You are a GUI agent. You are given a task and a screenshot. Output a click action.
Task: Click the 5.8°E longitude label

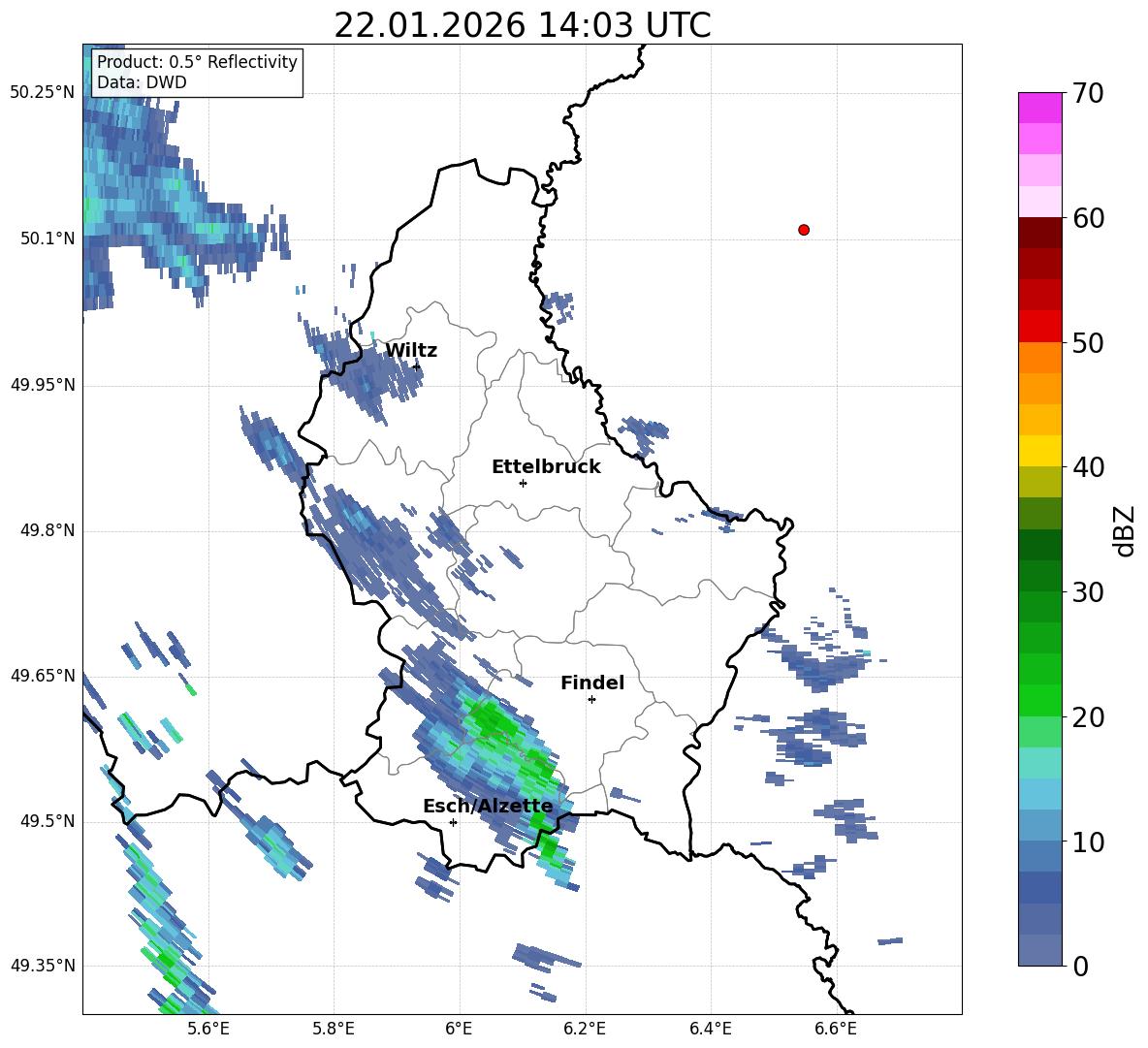[334, 1029]
